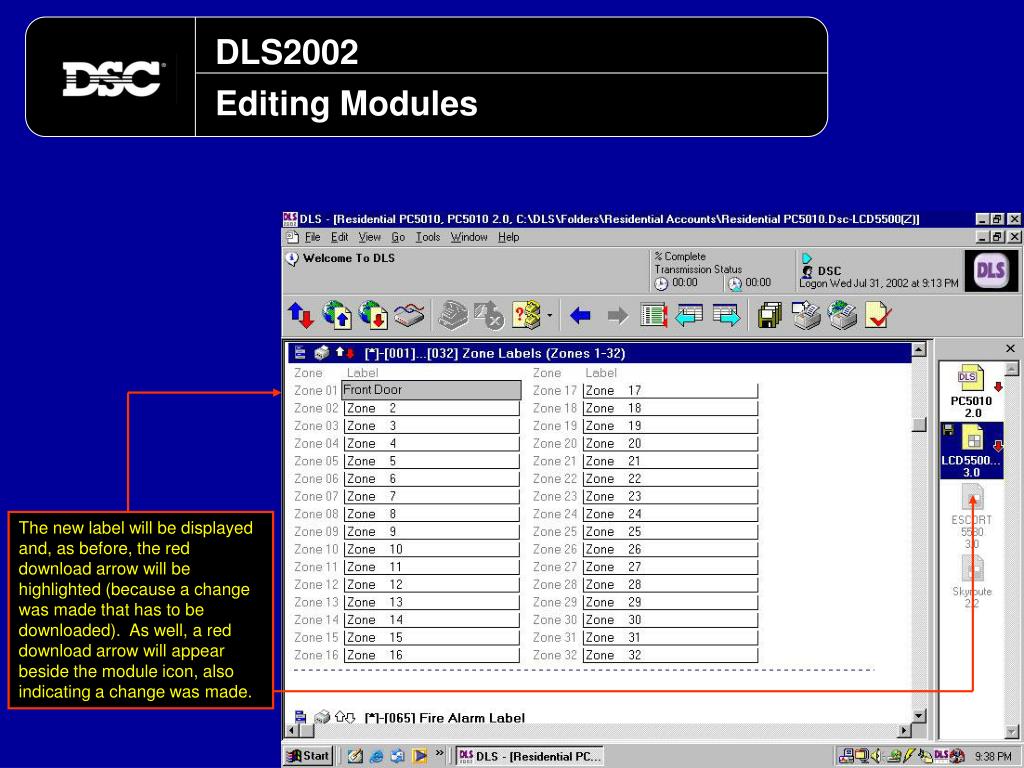The width and height of the screenshot is (1024, 768).
Task: Click the question-mark phones toolbar icon
Action: pyautogui.click(x=526, y=315)
